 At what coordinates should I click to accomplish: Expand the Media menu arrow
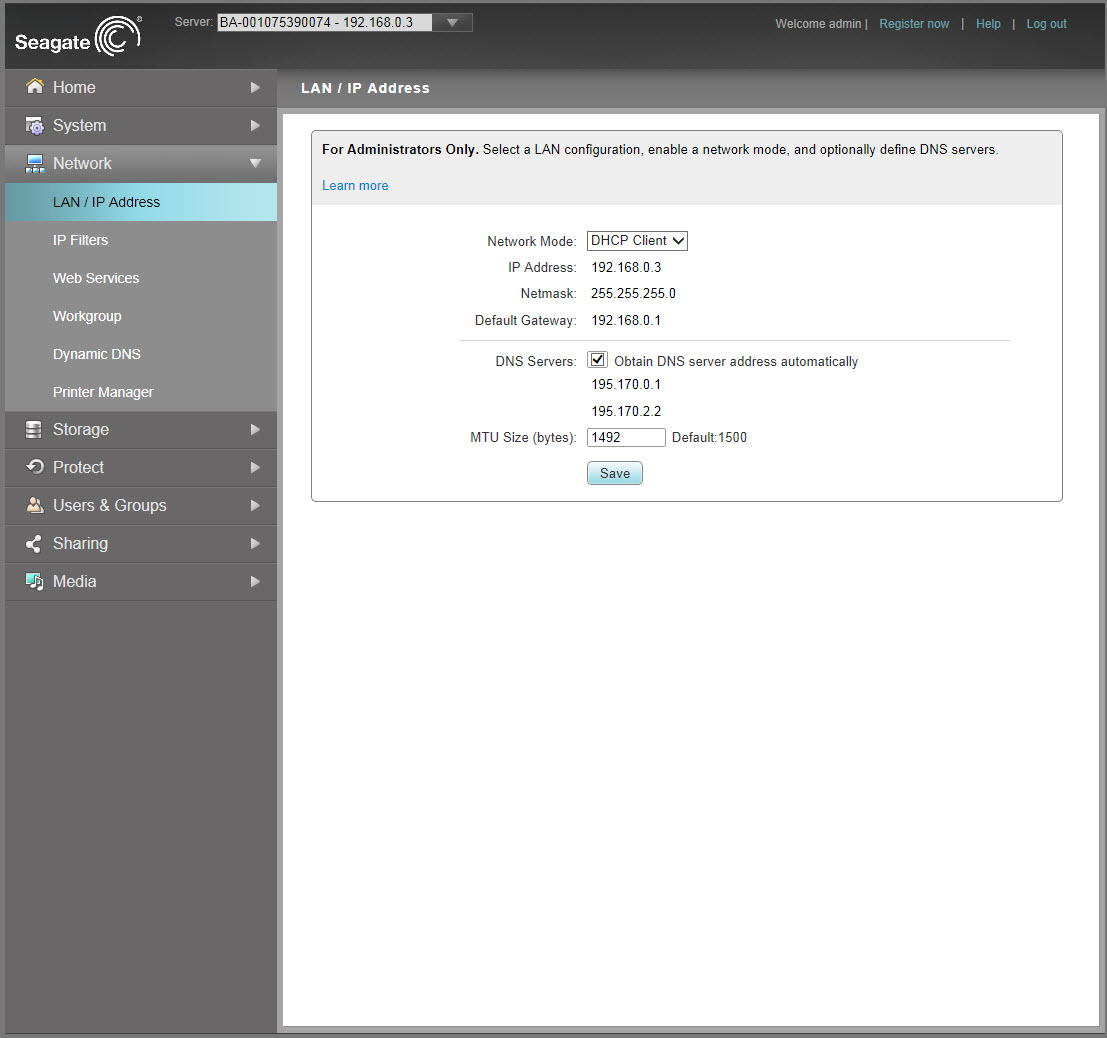pyautogui.click(x=255, y=582)
